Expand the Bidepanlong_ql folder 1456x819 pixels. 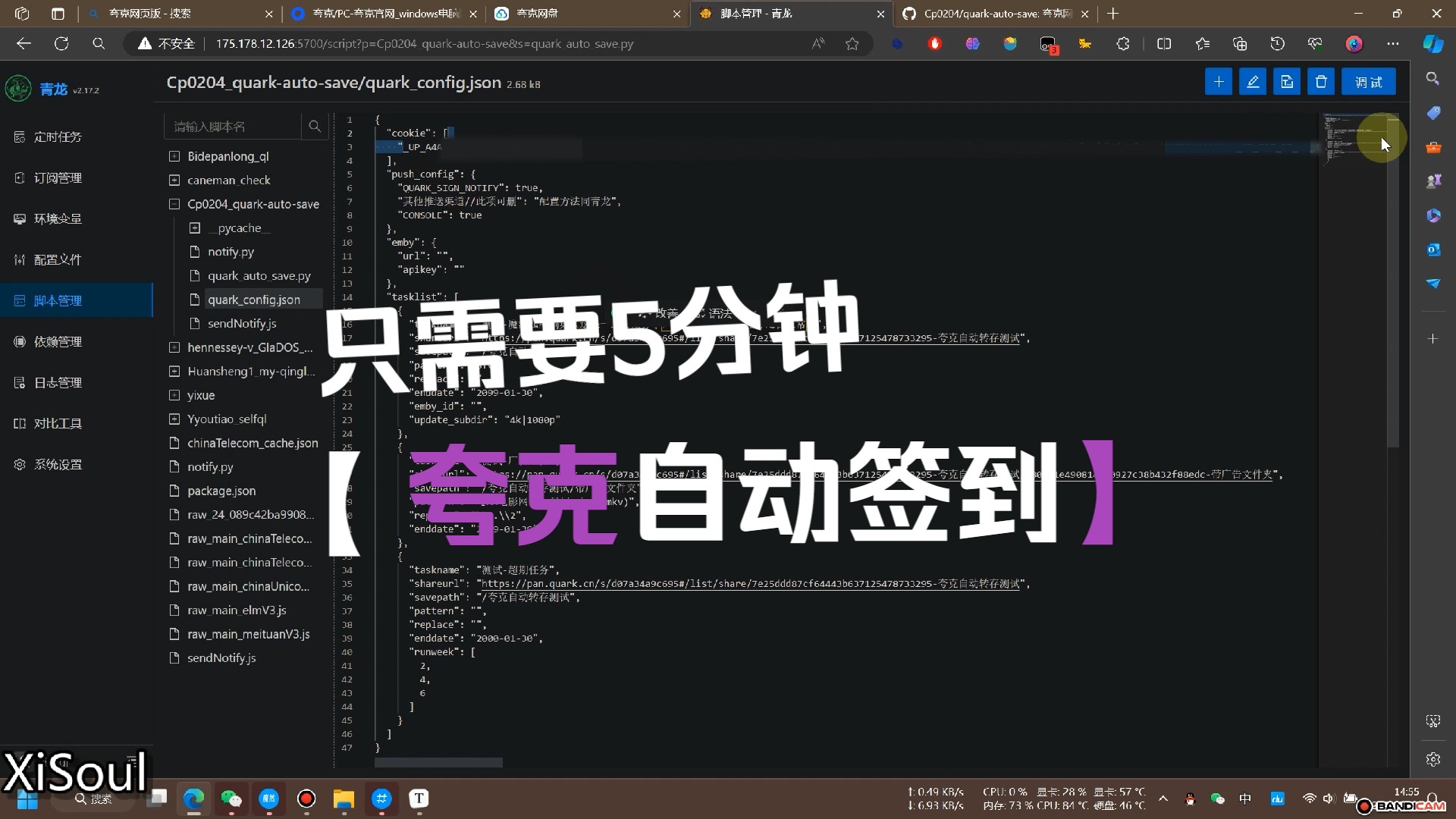(x=174, y=156)
